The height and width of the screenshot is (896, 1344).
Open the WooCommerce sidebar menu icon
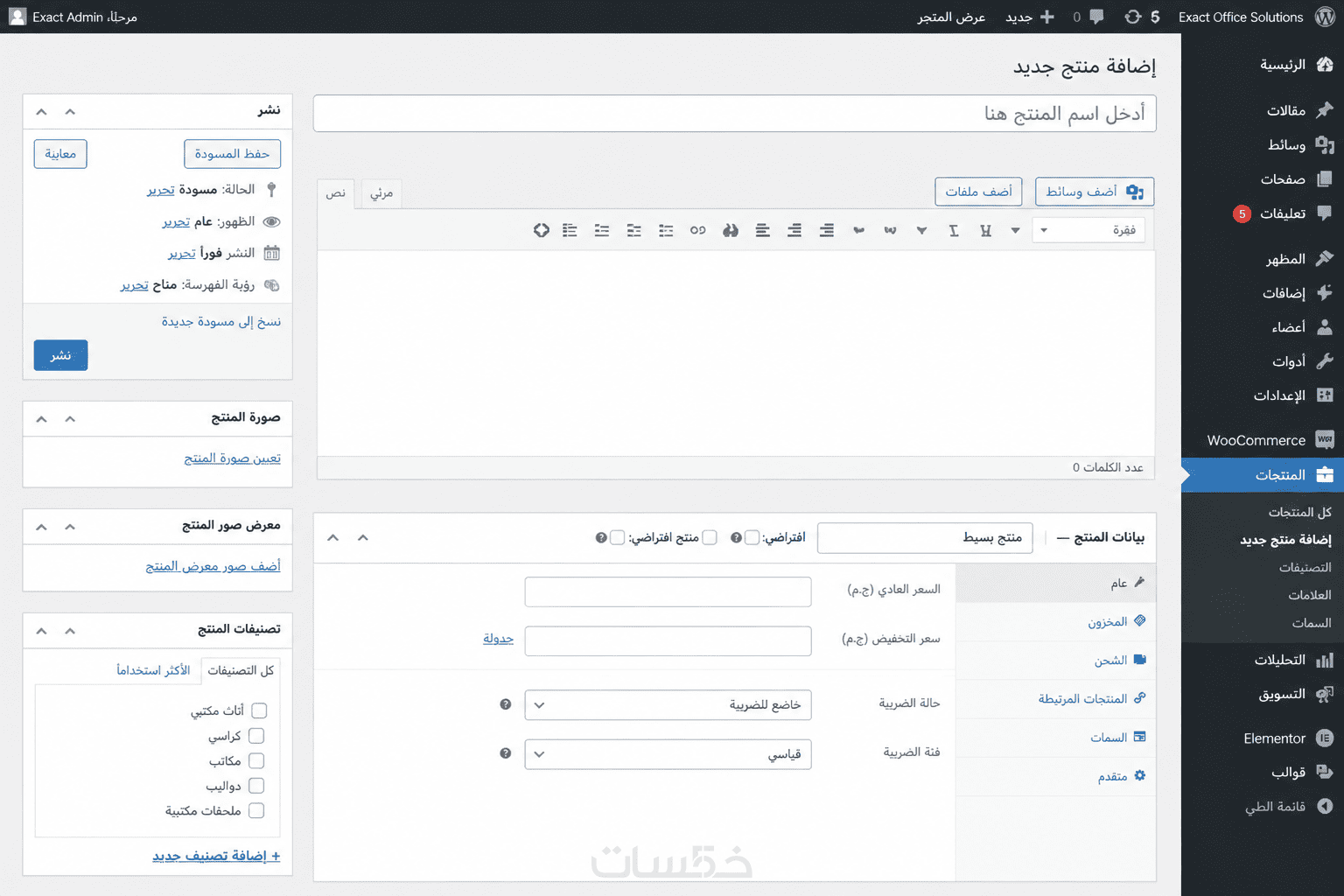1325,440
